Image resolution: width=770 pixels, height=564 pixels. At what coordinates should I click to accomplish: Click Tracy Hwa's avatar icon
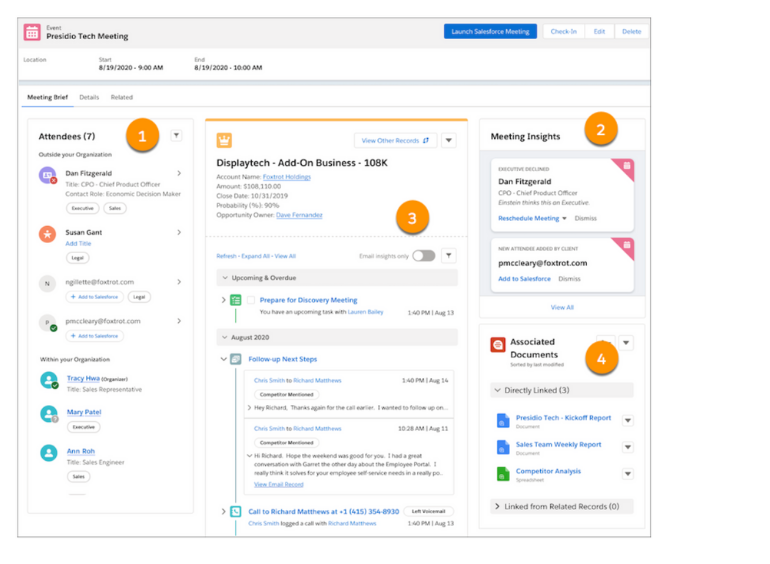(49, 380)
